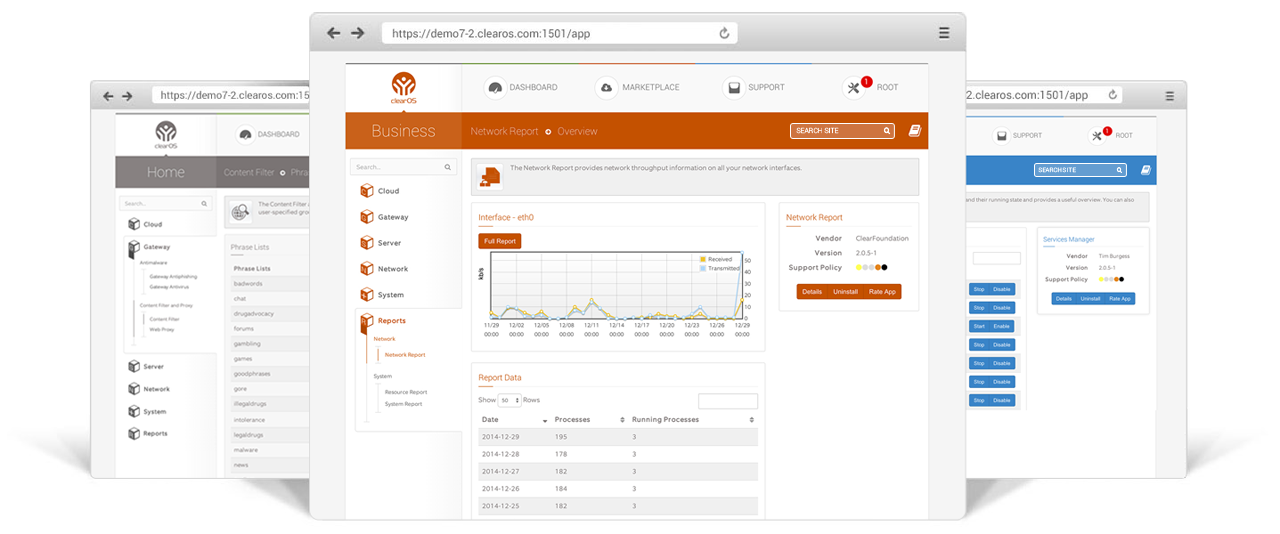Open the Marketplace cloud icon

click(x=606, y=88)
